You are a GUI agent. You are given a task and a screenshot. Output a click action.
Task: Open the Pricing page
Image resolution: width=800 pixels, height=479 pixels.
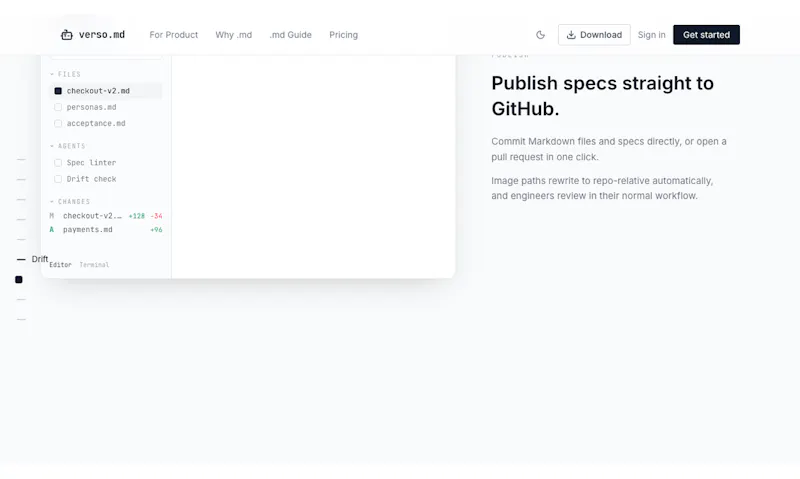(343, 35)
